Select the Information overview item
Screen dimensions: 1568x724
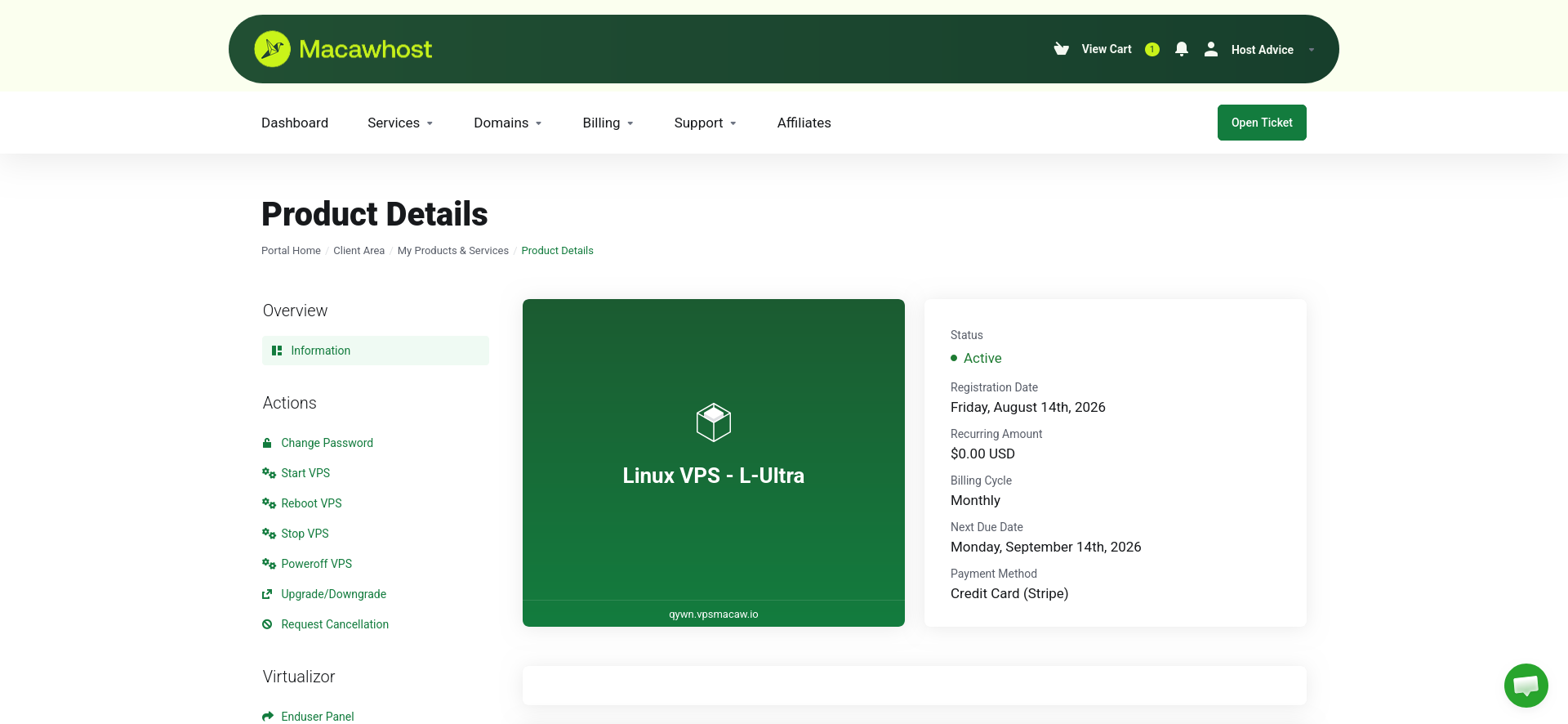(x=376, y=351)
